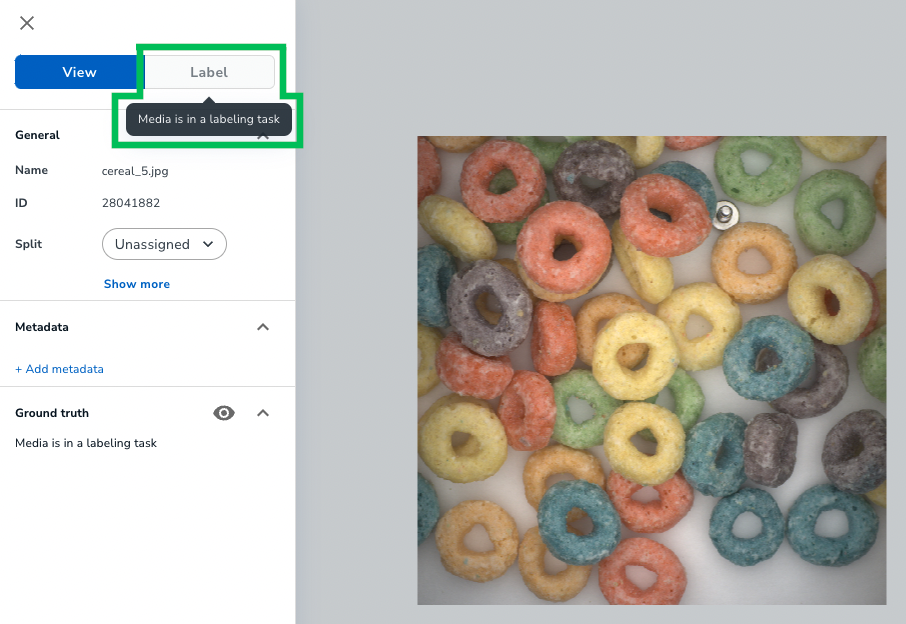Click the Ground truth section header

(51, 413)
